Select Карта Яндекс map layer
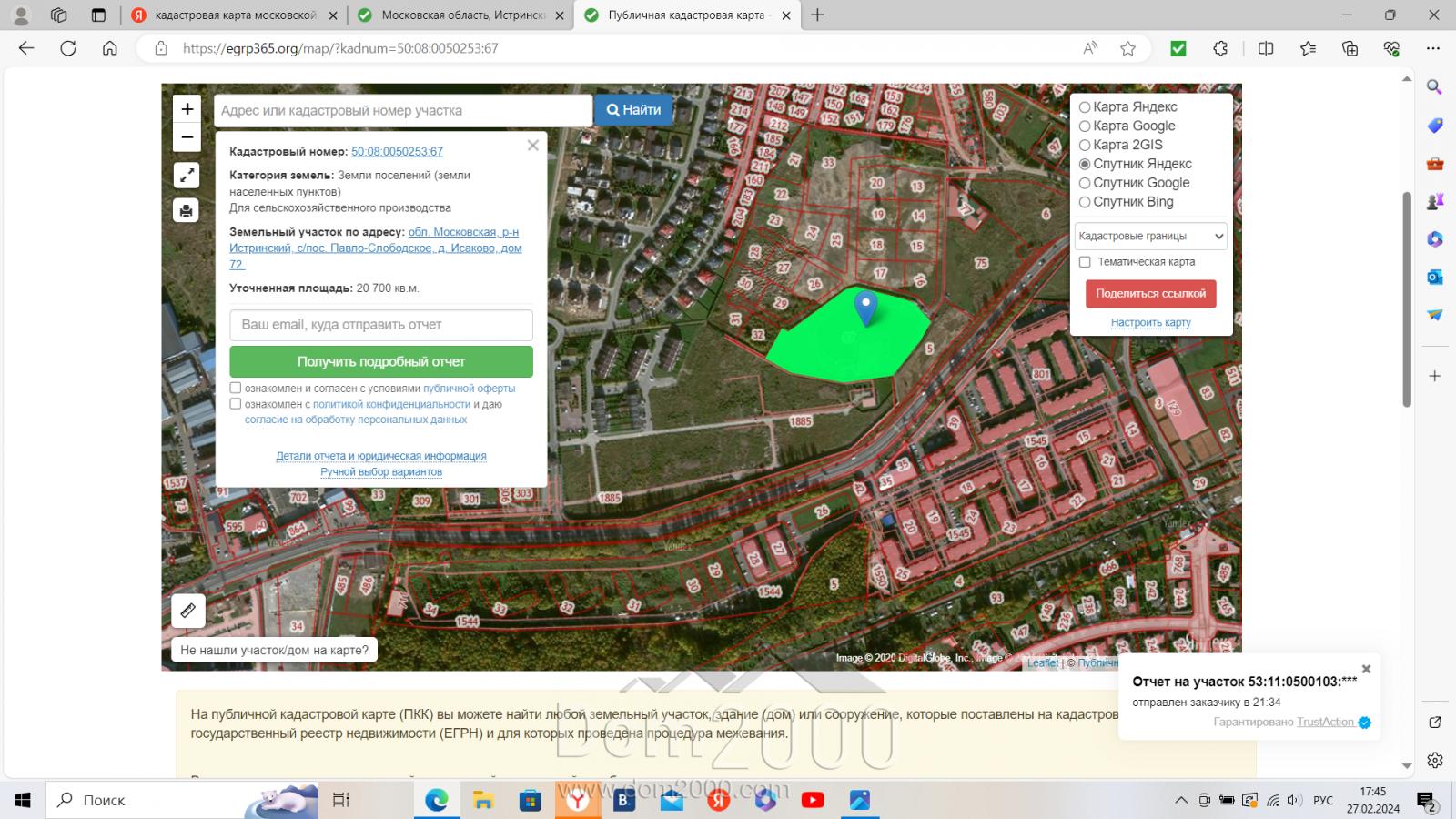 [1085, 107]
